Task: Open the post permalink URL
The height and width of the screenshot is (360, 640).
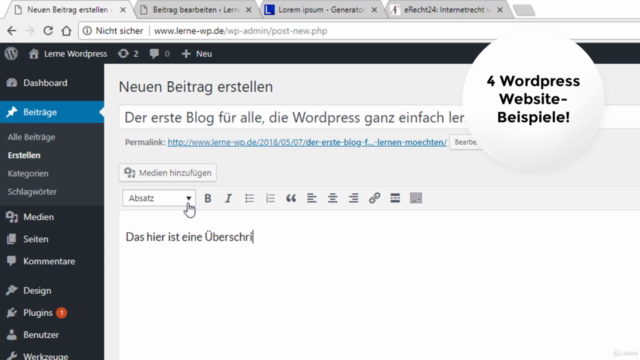Action: pos(307,142)
